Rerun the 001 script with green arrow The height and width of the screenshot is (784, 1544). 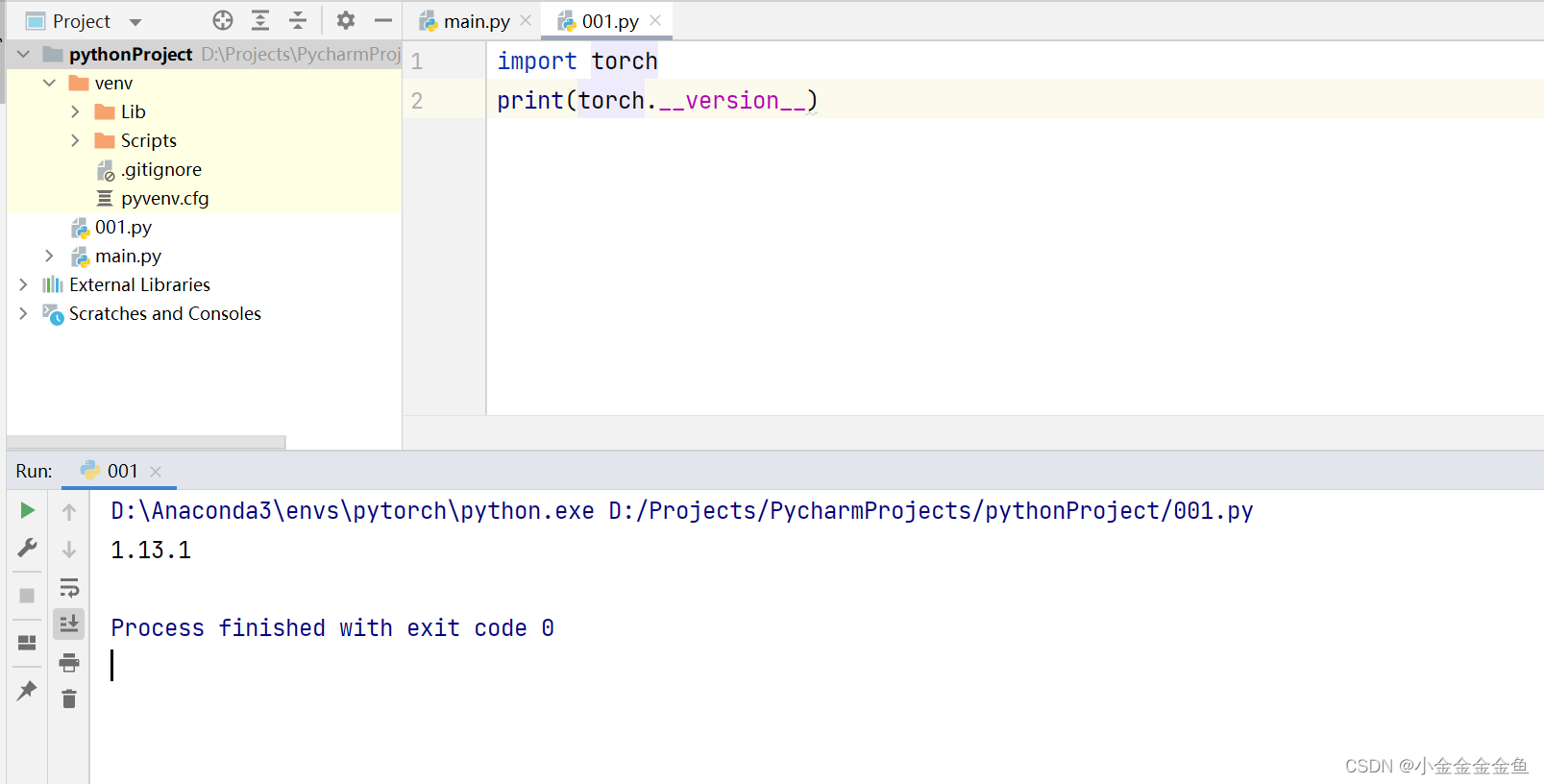pos(27,510)
